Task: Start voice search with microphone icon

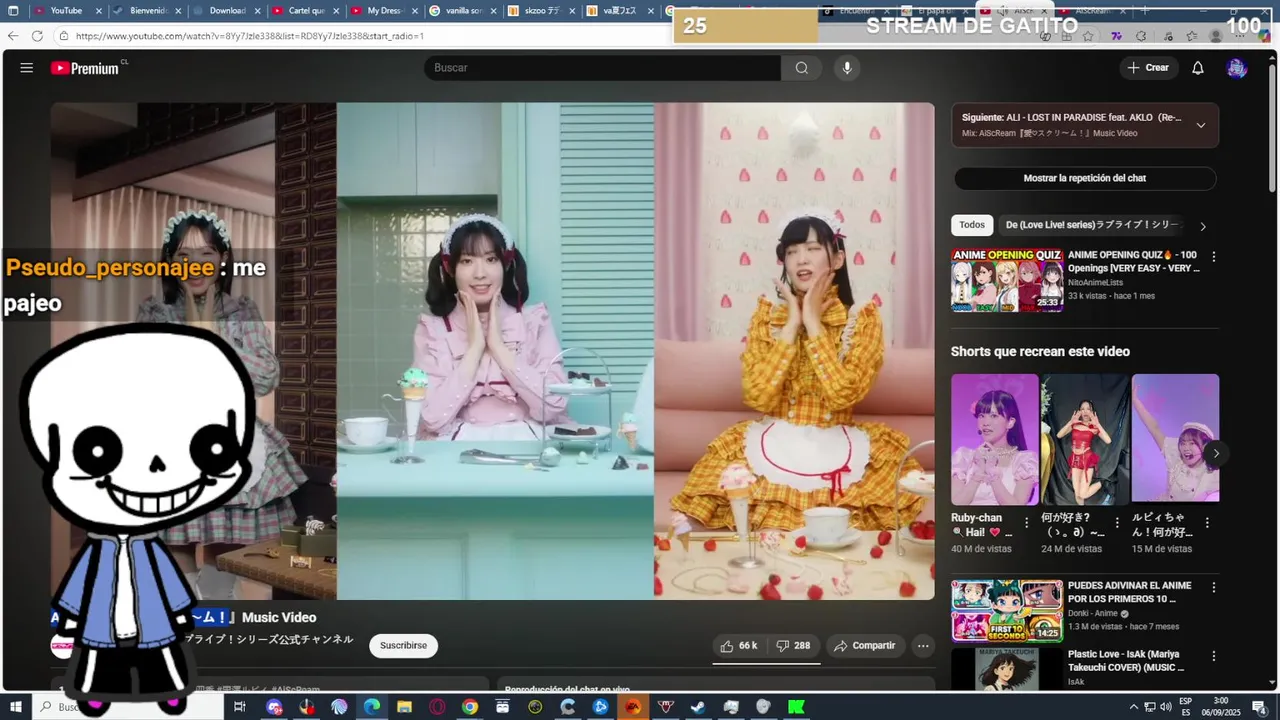Action: tap(847, 68)
